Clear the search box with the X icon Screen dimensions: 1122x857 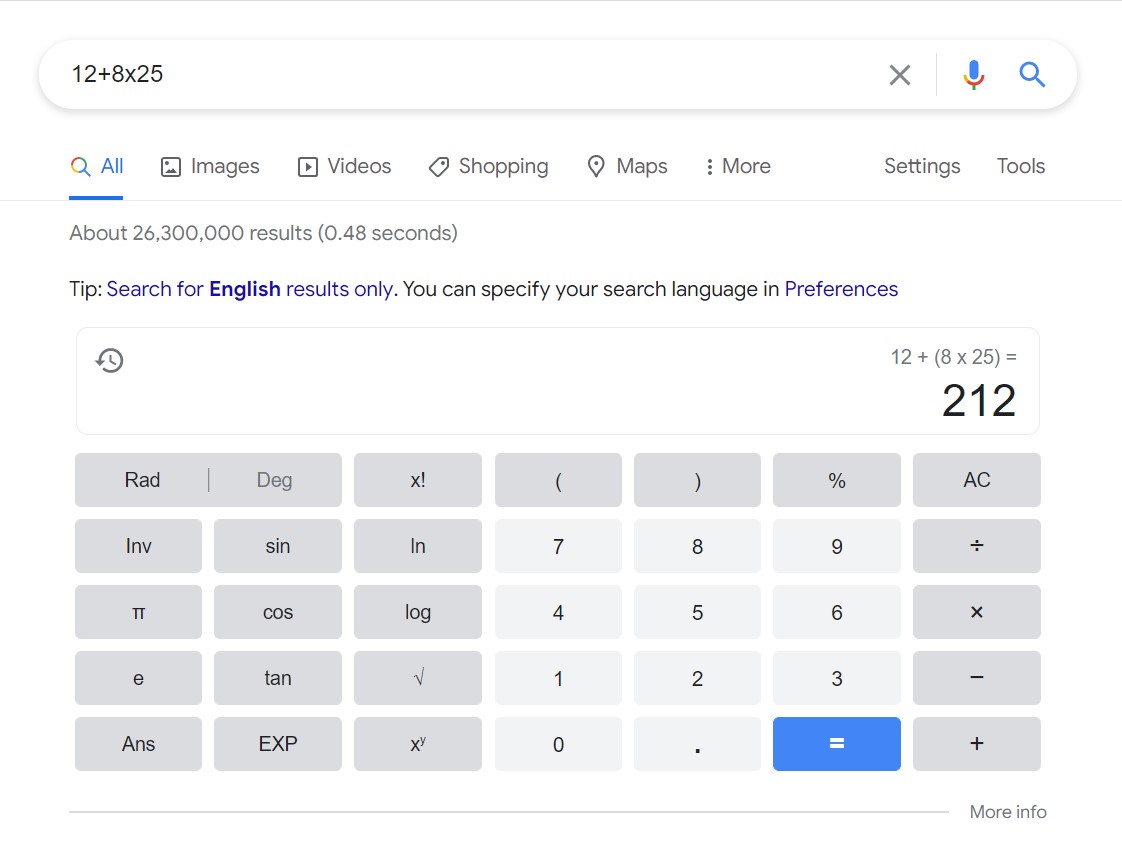click(899, 75)
